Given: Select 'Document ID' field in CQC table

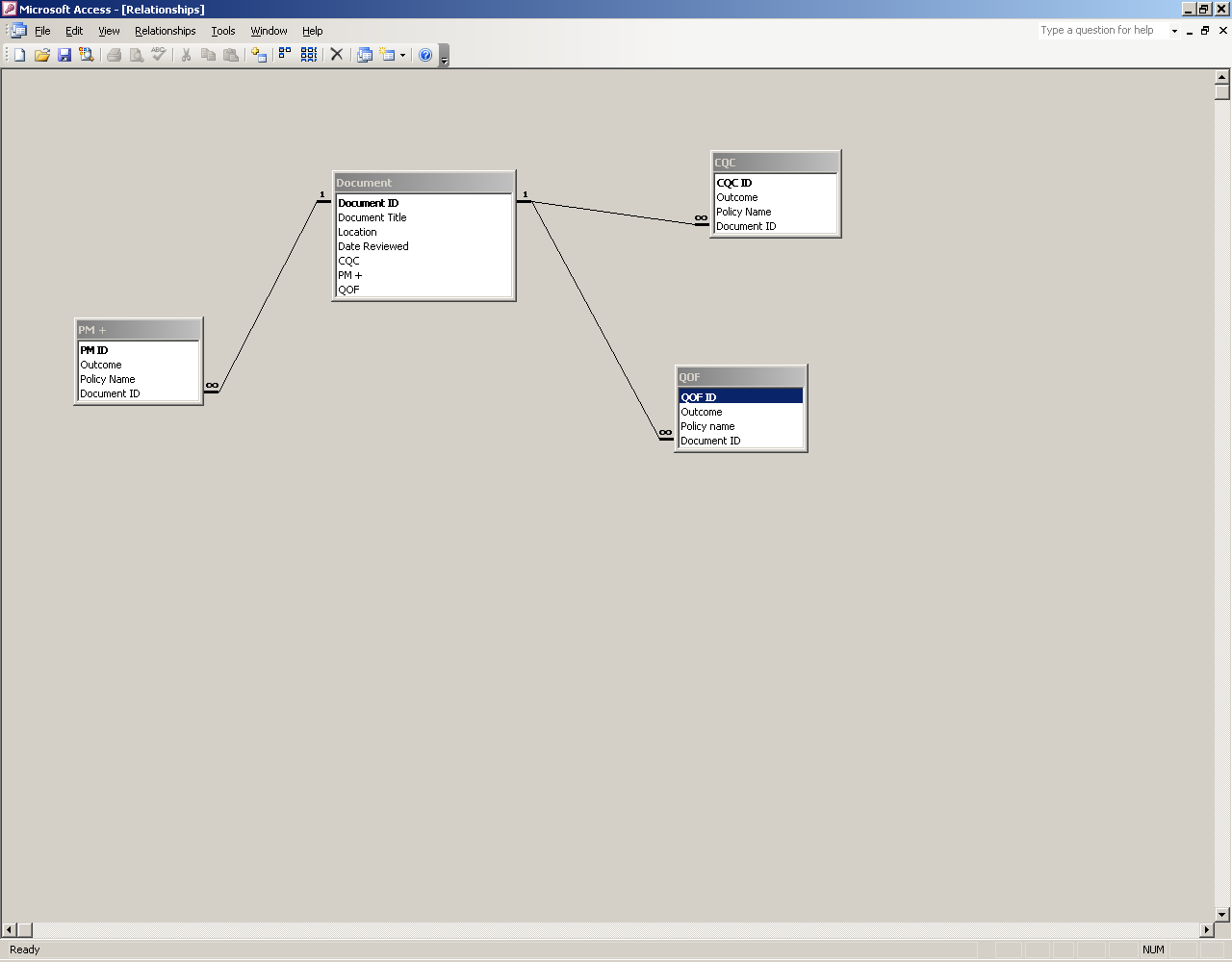Looking at the screenshot, I should coord(776,226).
